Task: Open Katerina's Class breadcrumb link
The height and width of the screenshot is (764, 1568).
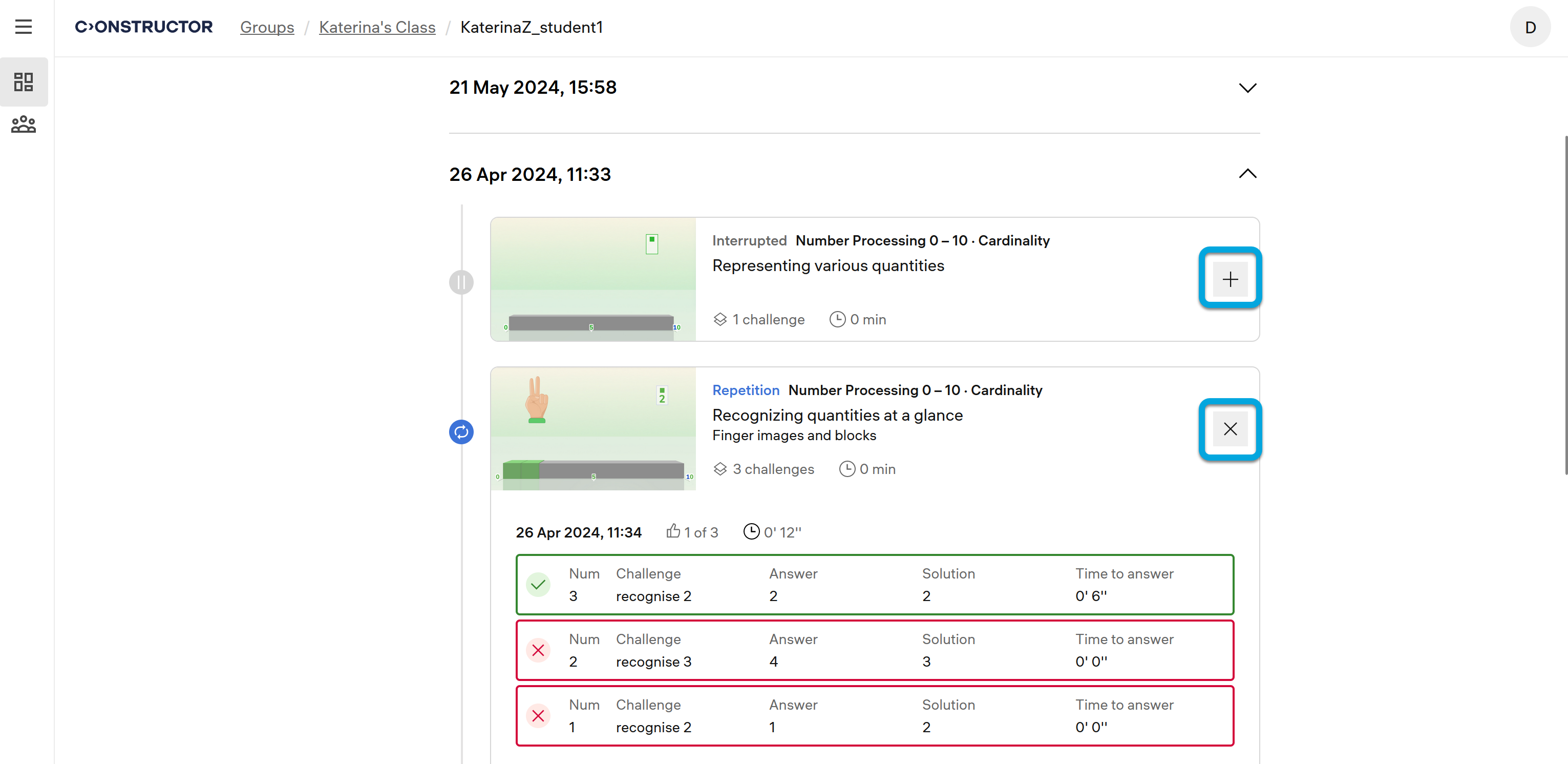Action: pyautogui.click(x=377, y=27)
